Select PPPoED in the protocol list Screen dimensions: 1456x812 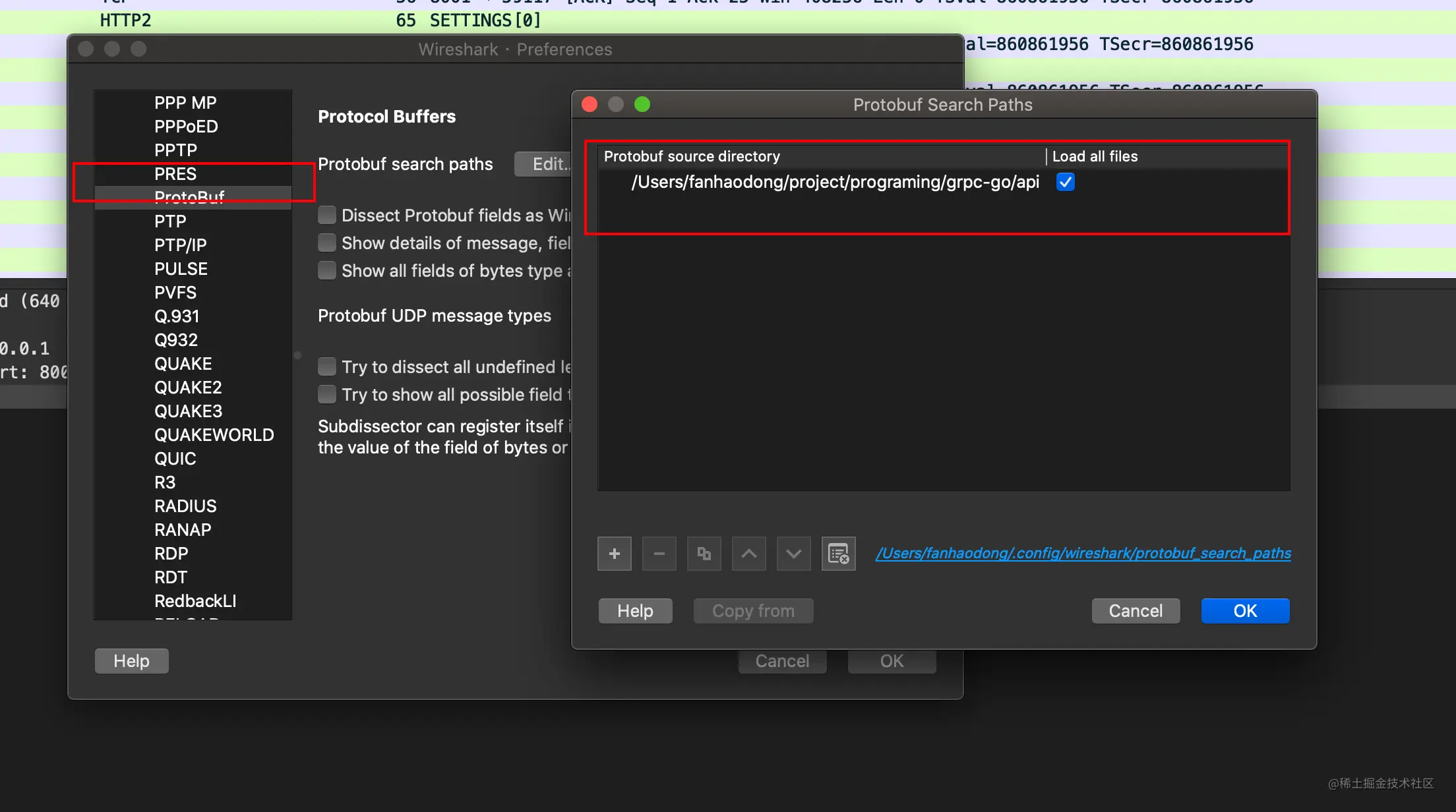pyautogui.click(x=193, y=127)
